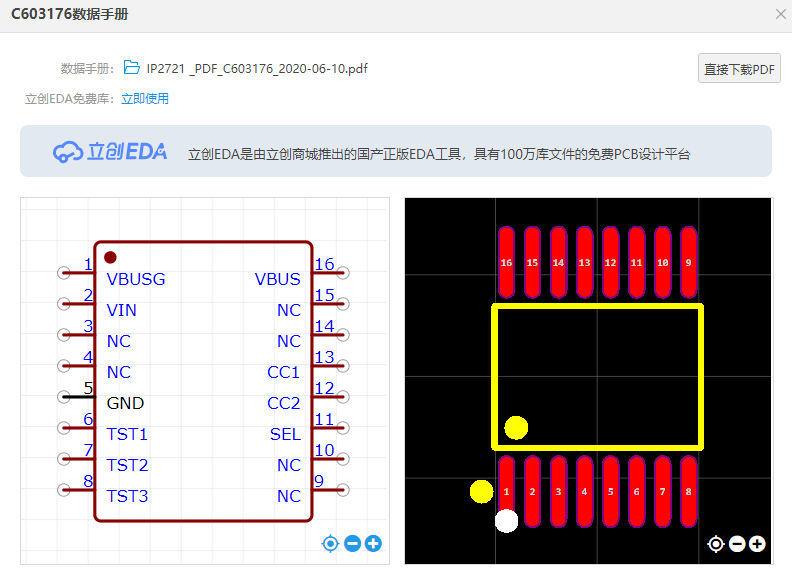Close the C603176 datasheet dialog

pyautogui.click(x=780, y=14)
